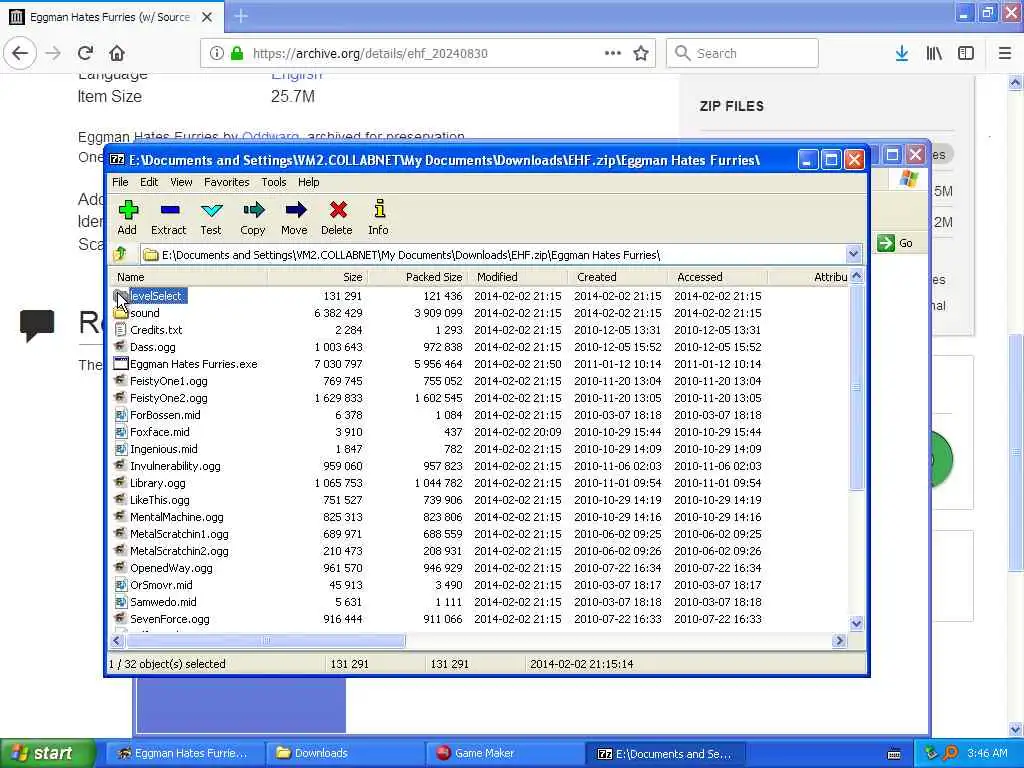Open the View menu in 7-Zip
Viewport: 1024px width, 768px height.
pos(182,182)
